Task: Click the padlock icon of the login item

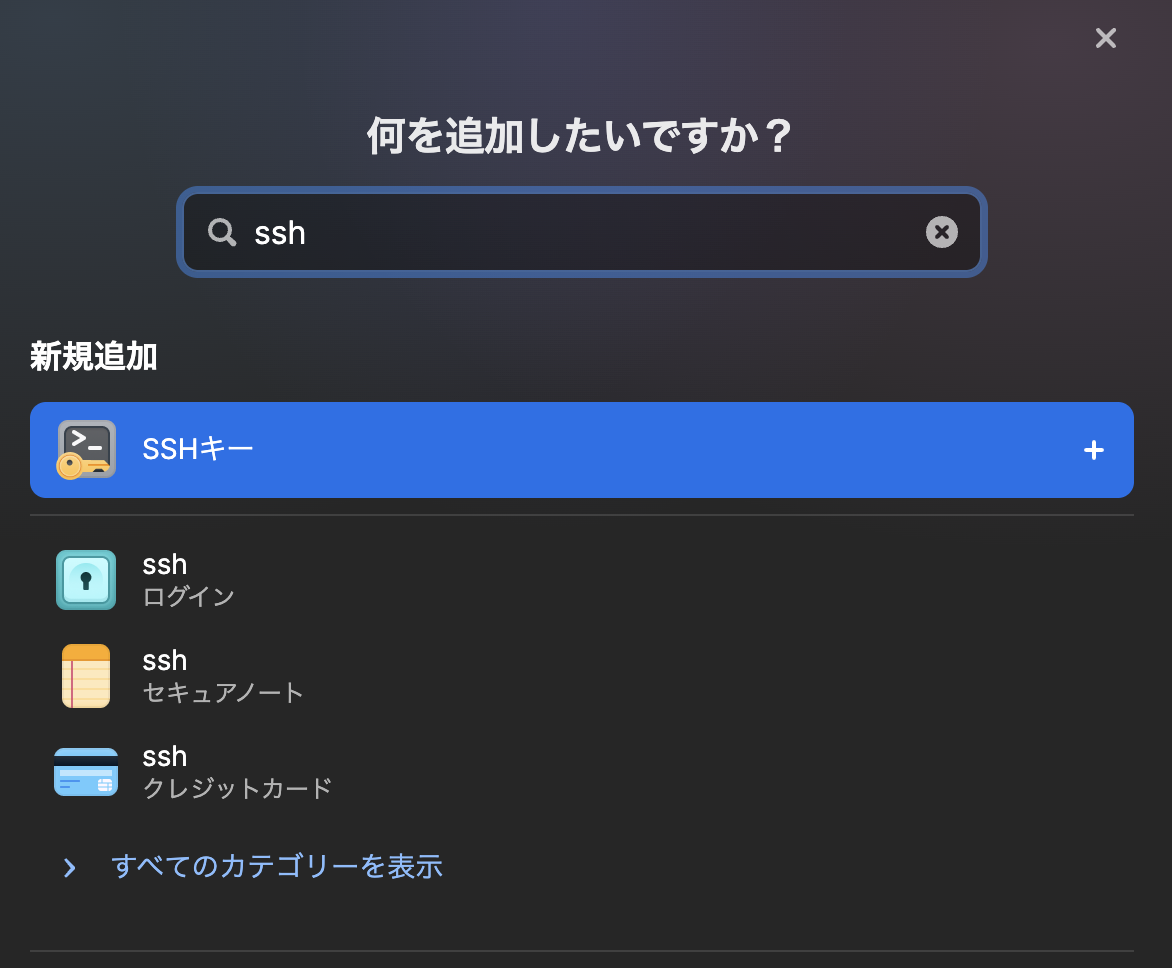Action: [x=85, y=580]
